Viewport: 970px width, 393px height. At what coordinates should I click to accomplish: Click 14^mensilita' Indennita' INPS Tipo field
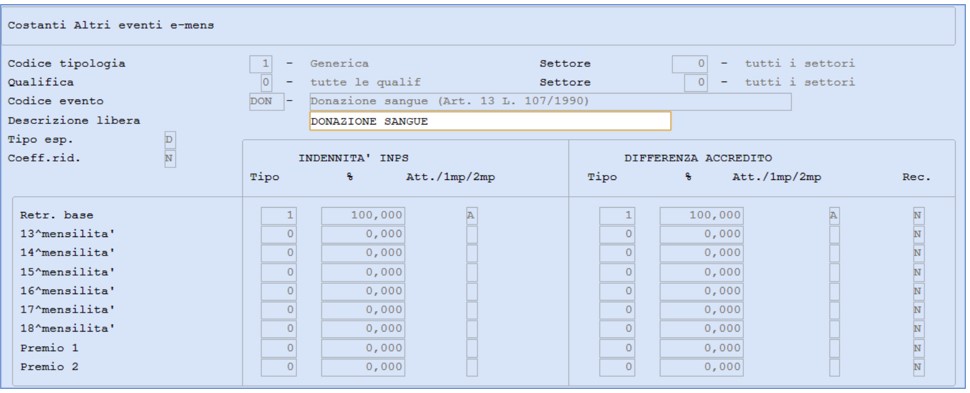278,253
